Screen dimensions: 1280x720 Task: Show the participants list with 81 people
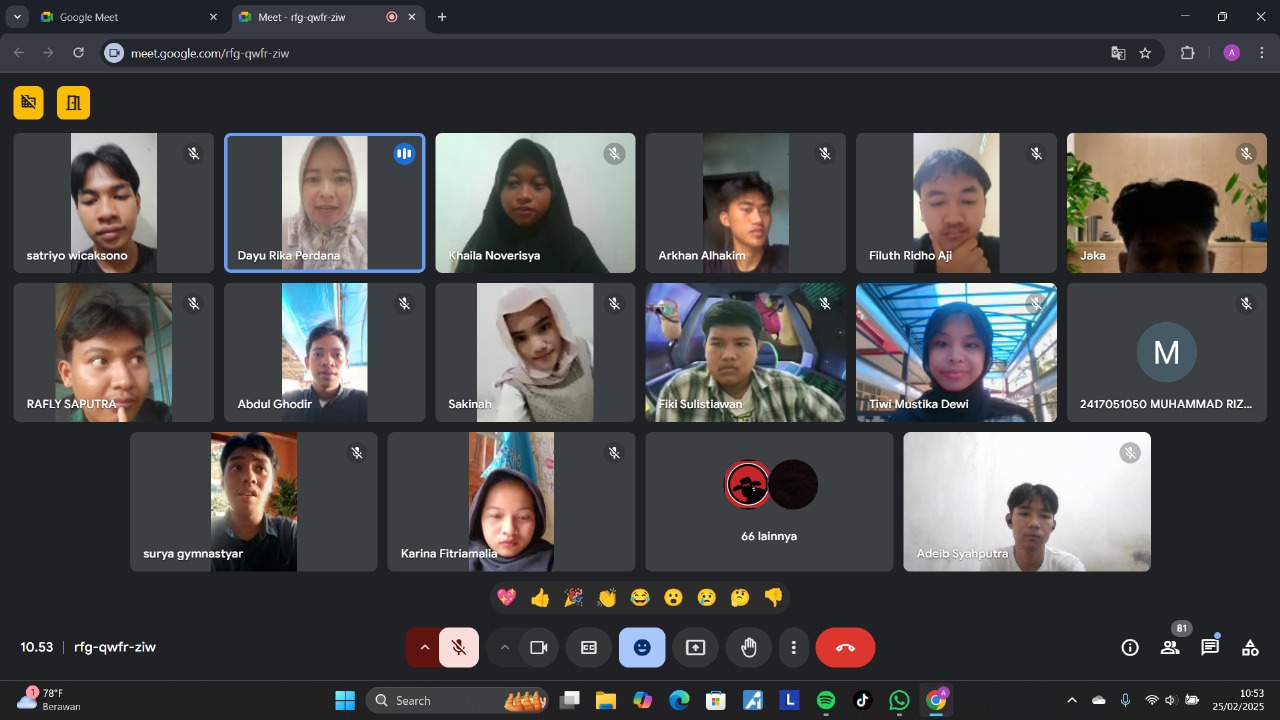click(x=1170, y=648)
